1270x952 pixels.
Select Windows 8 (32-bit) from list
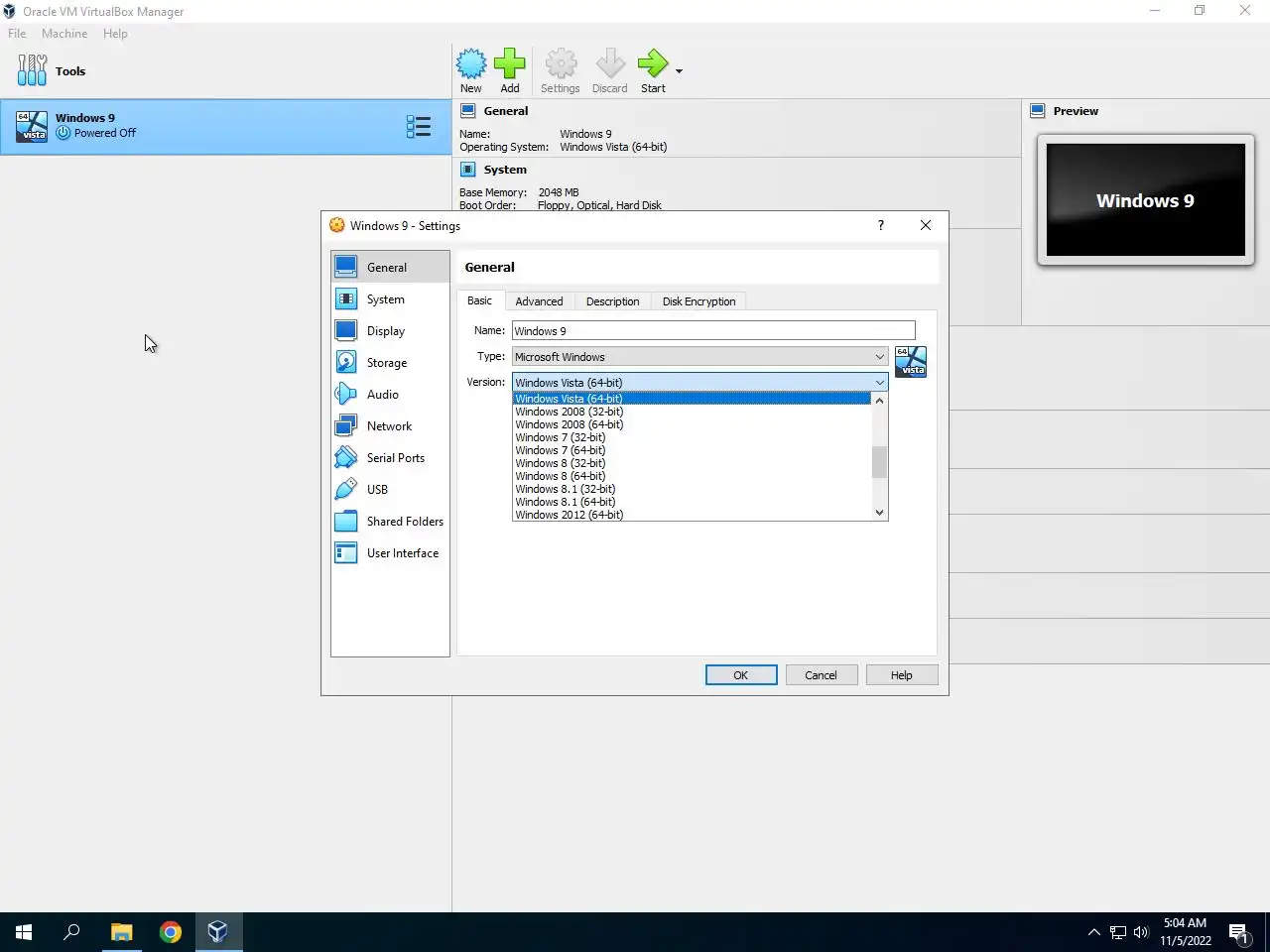(x=692, y=463)
